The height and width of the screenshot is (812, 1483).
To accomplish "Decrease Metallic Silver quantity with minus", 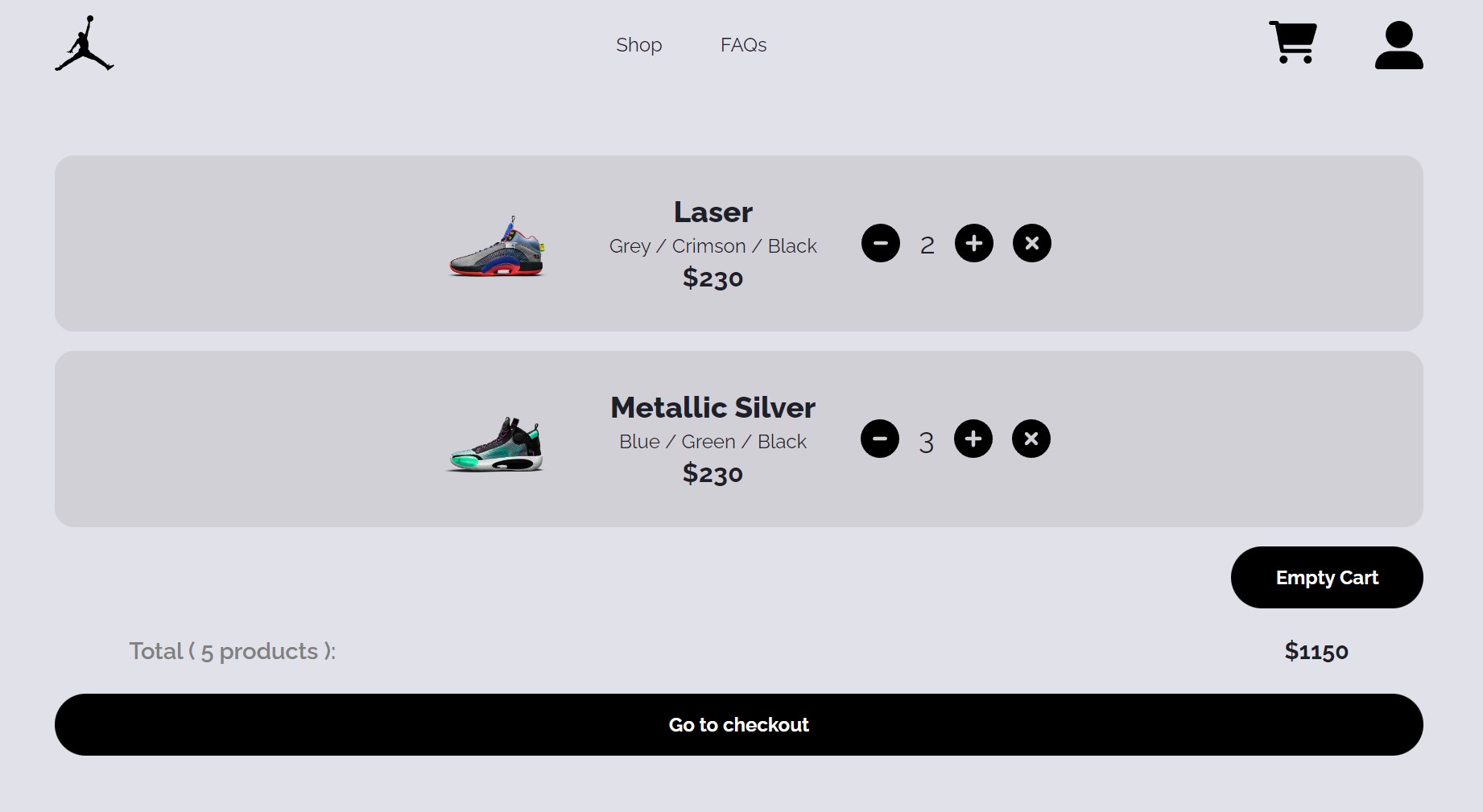I will (x=880, y=439).
